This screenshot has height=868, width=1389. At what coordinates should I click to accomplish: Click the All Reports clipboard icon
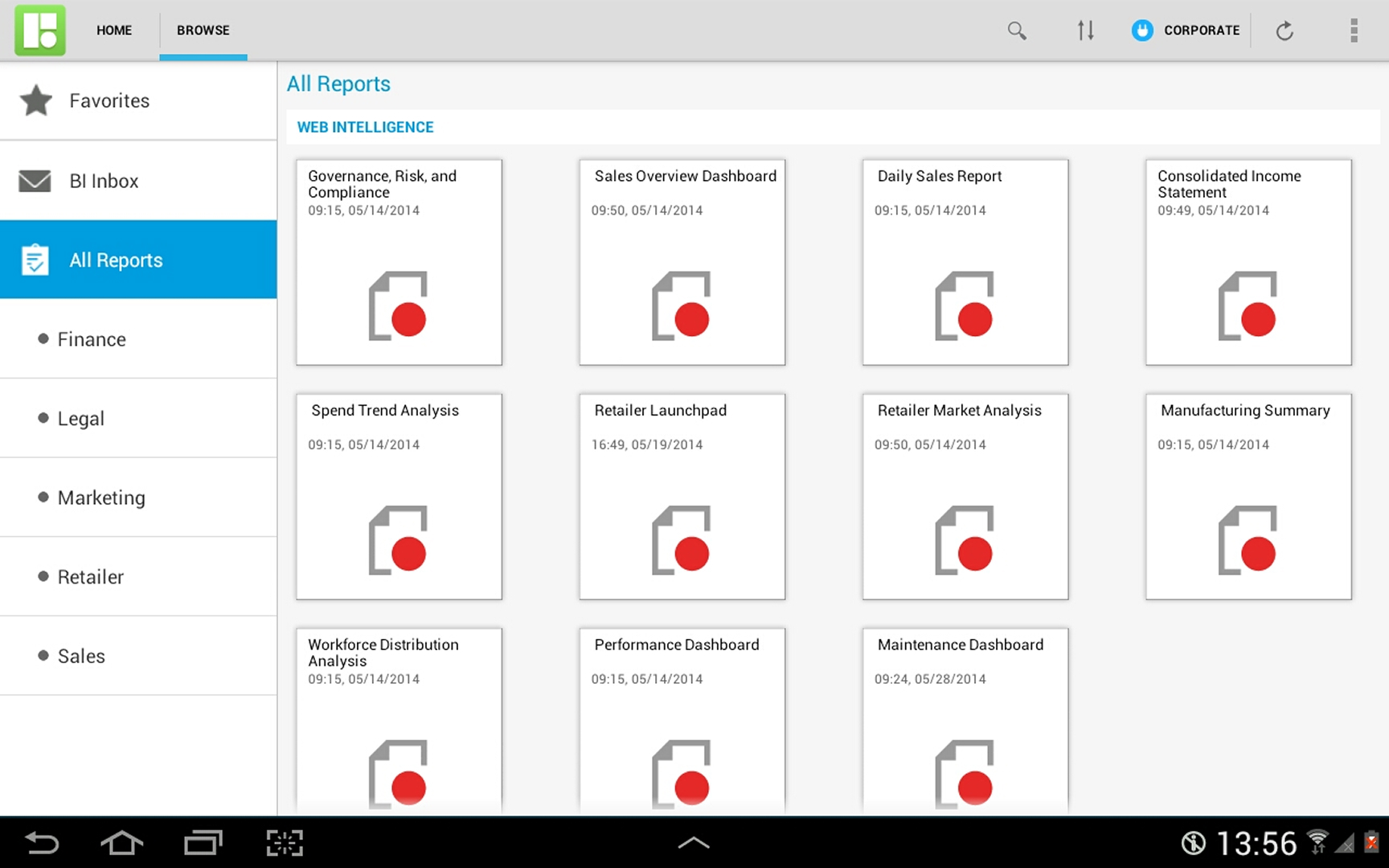(35, 259)
